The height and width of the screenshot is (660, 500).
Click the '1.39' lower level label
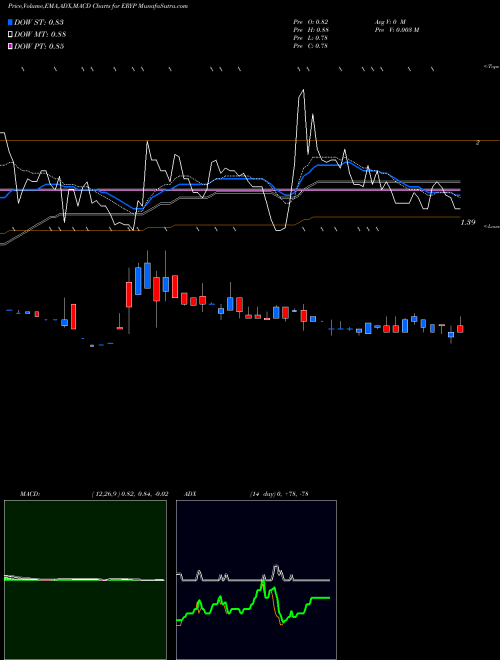(x=468, y=222)
